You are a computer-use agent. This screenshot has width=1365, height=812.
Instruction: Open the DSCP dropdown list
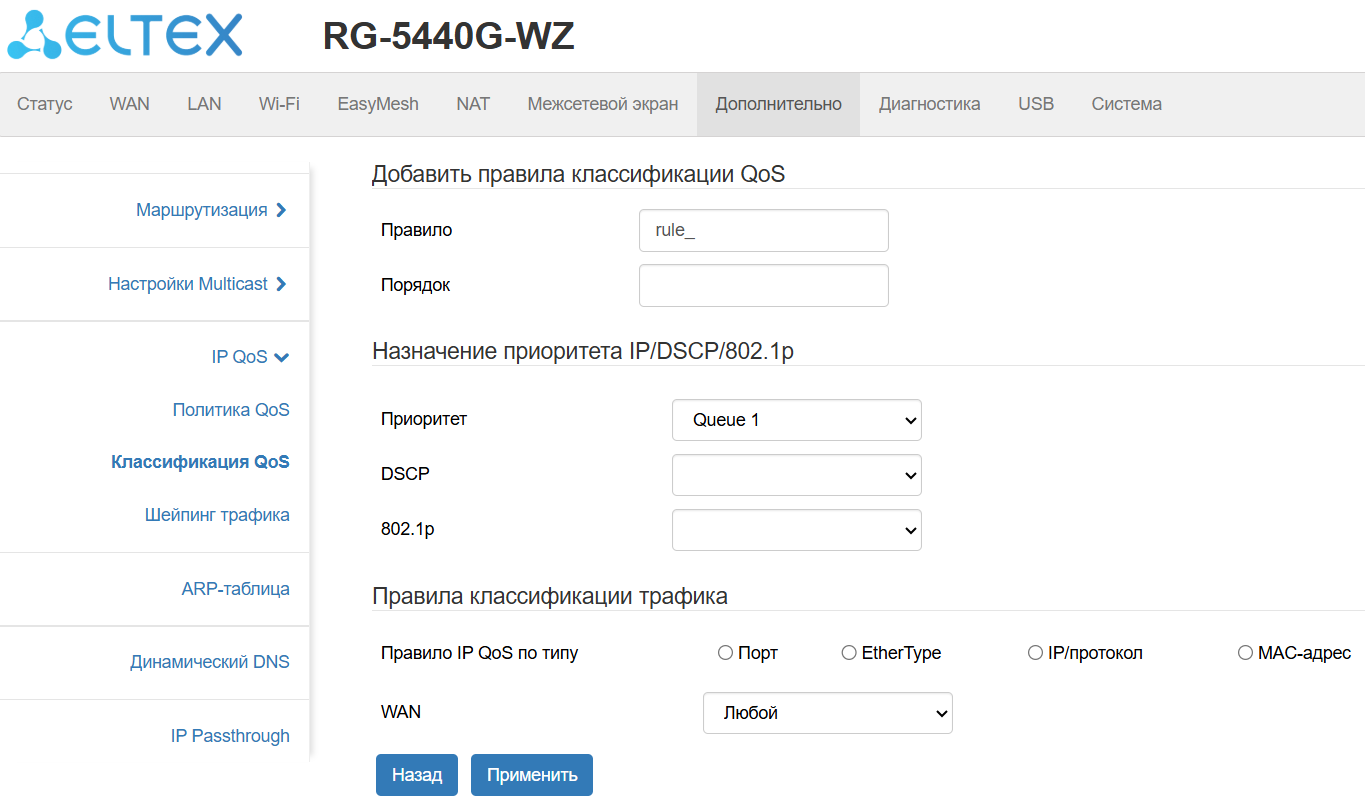[x=796, y=475]
